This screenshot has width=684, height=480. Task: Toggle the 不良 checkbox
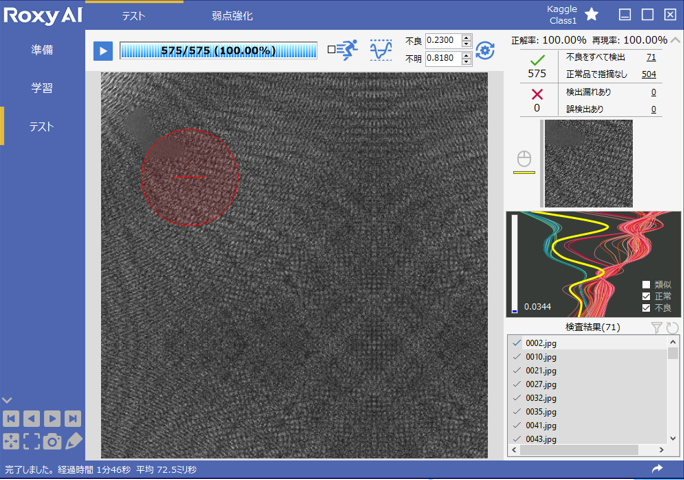646,308
